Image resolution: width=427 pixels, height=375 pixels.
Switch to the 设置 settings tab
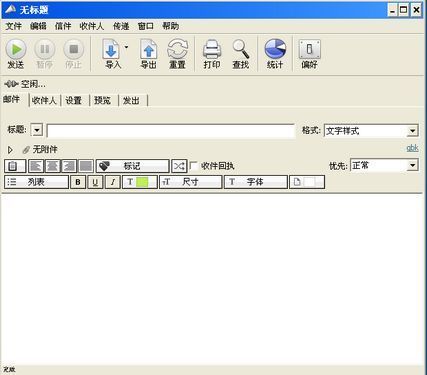74,100
